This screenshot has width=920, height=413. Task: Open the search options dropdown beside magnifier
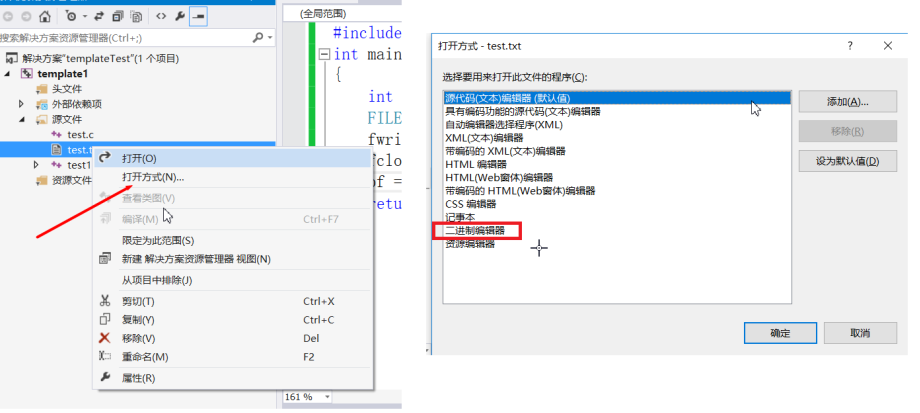point(270,38)
